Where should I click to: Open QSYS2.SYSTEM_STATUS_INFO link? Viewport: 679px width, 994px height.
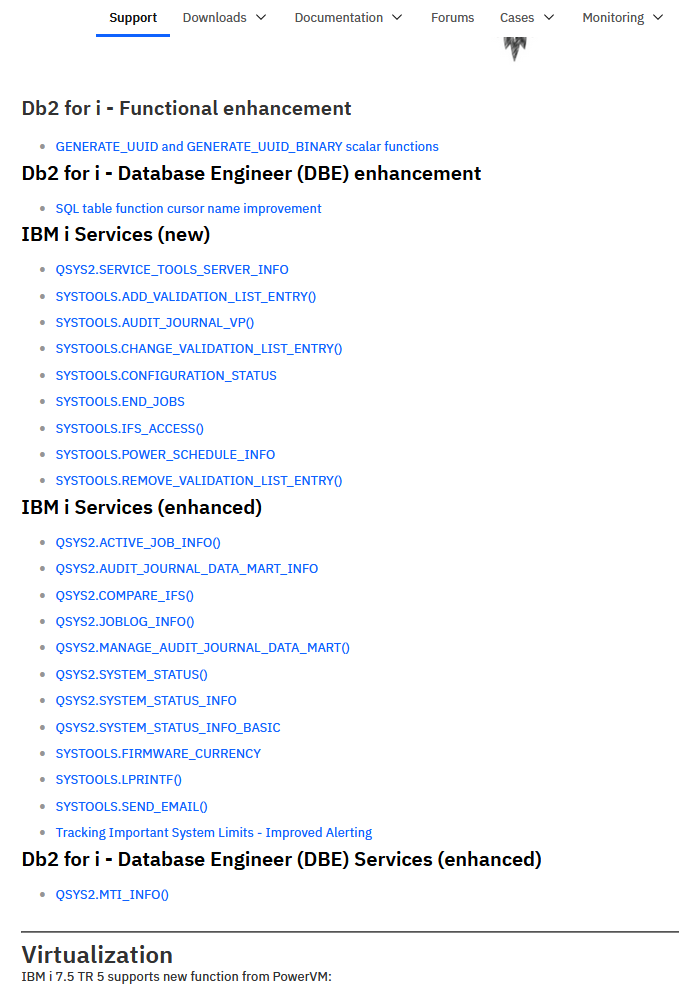click(x=146, y=700)
